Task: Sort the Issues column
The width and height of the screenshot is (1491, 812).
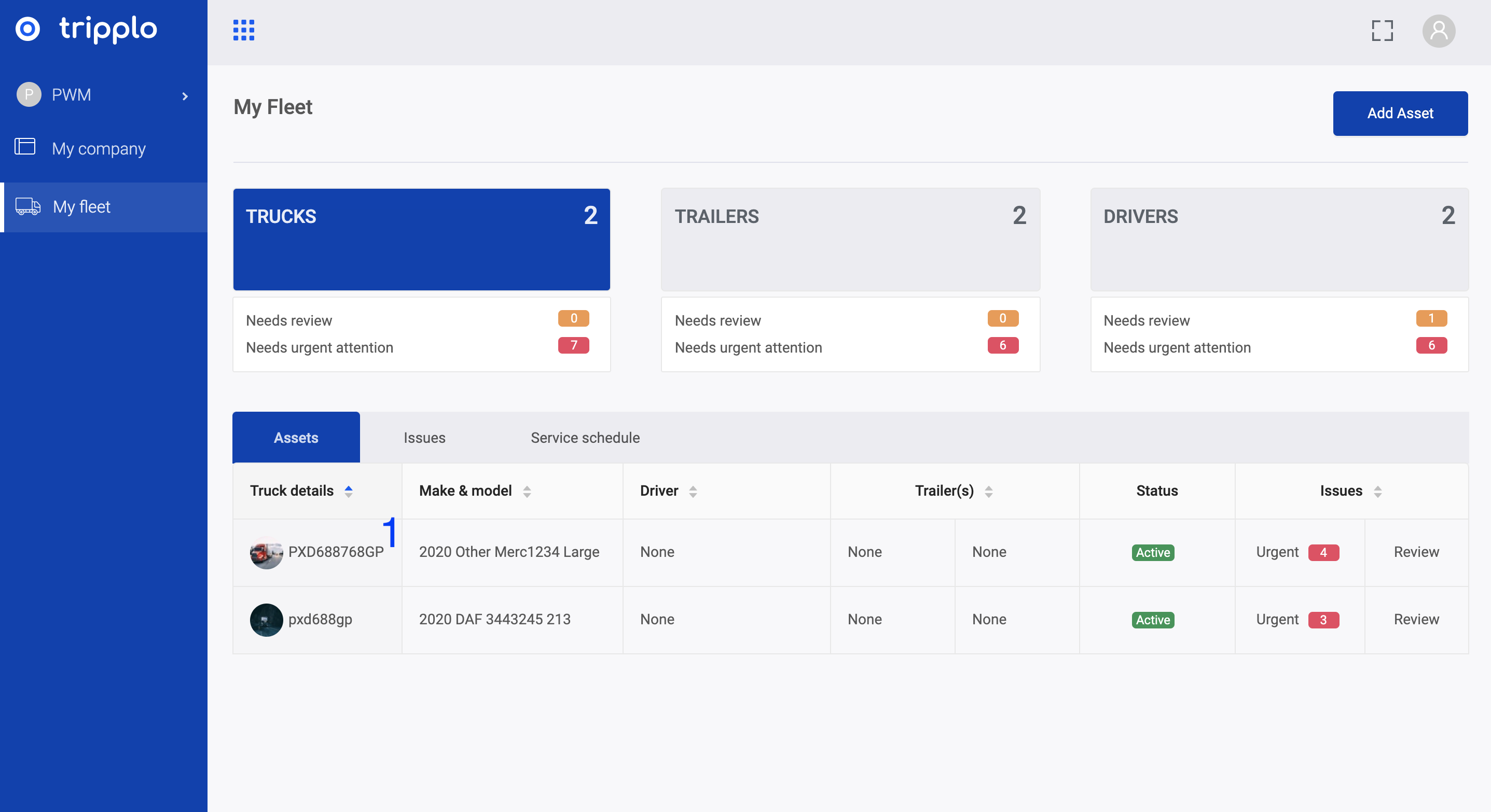Action: [1377, 491]
